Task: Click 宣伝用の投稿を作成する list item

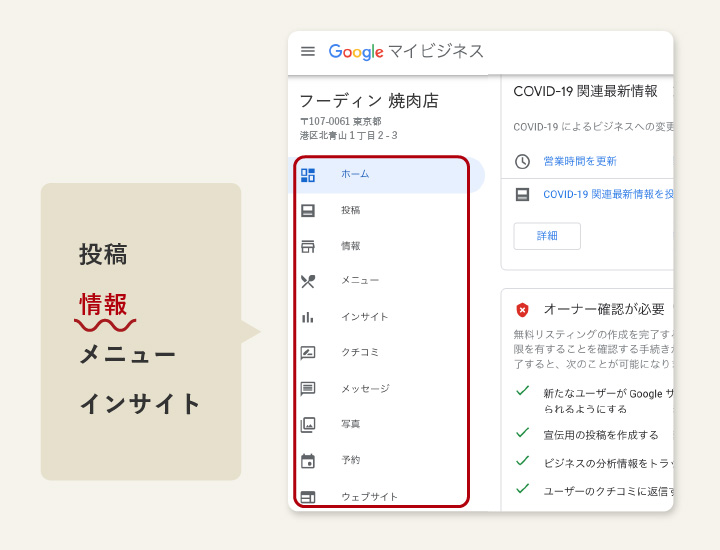Action: (x=601, y=435)
